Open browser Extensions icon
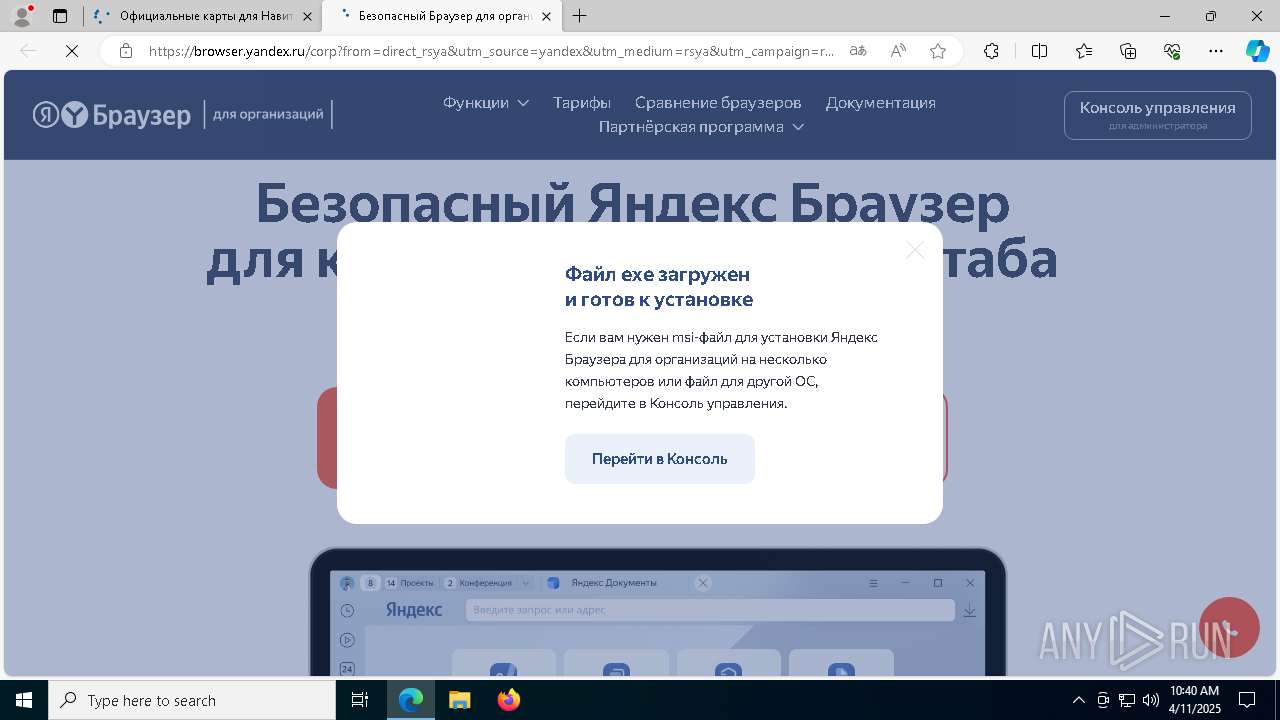 (x=991, y=51)
